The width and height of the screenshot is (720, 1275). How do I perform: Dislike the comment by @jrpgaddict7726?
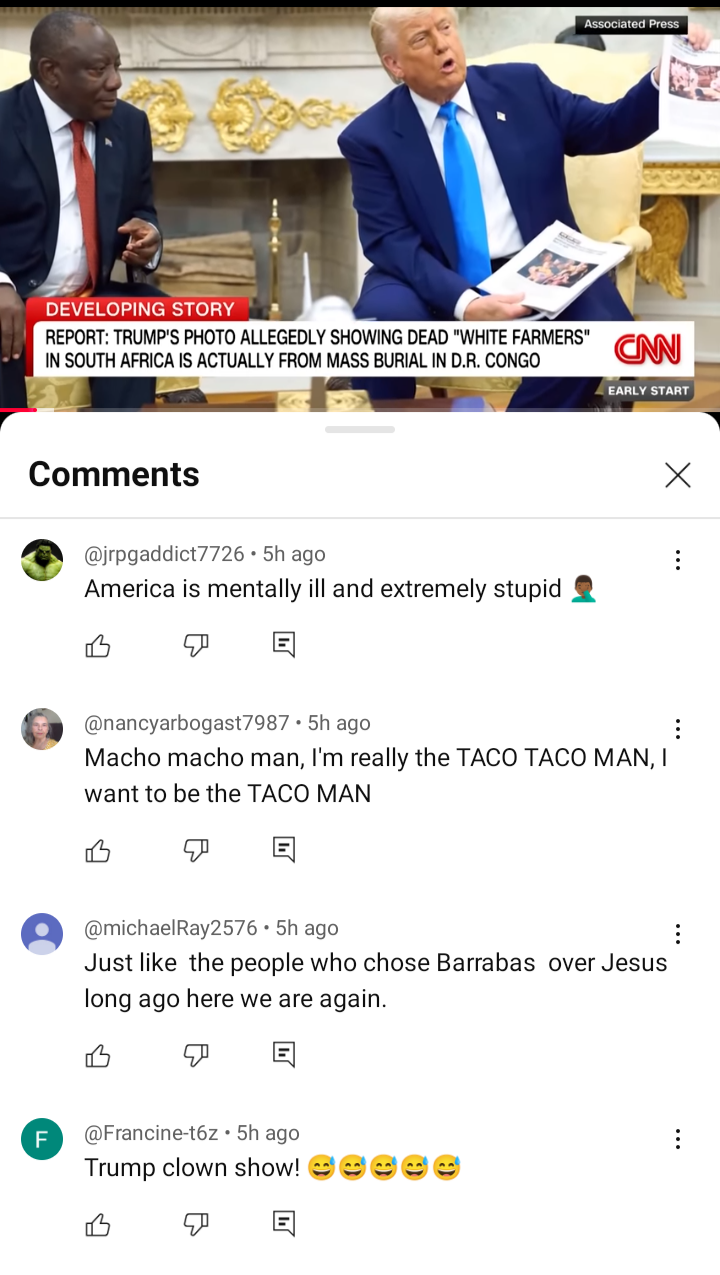pos(196,646)
